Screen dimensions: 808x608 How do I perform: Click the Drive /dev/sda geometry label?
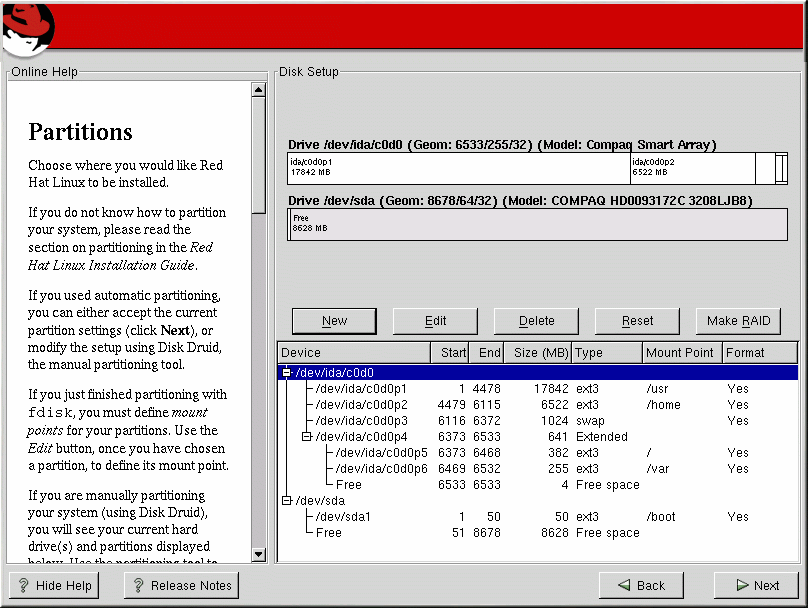(x=520, y=200)
